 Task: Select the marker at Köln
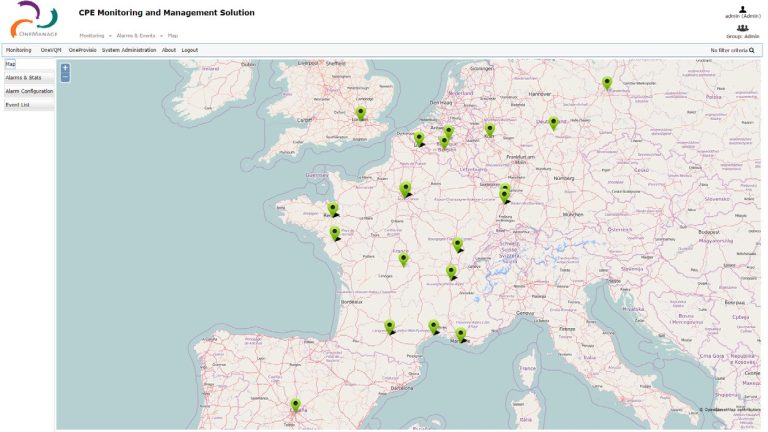pos(489,130)
